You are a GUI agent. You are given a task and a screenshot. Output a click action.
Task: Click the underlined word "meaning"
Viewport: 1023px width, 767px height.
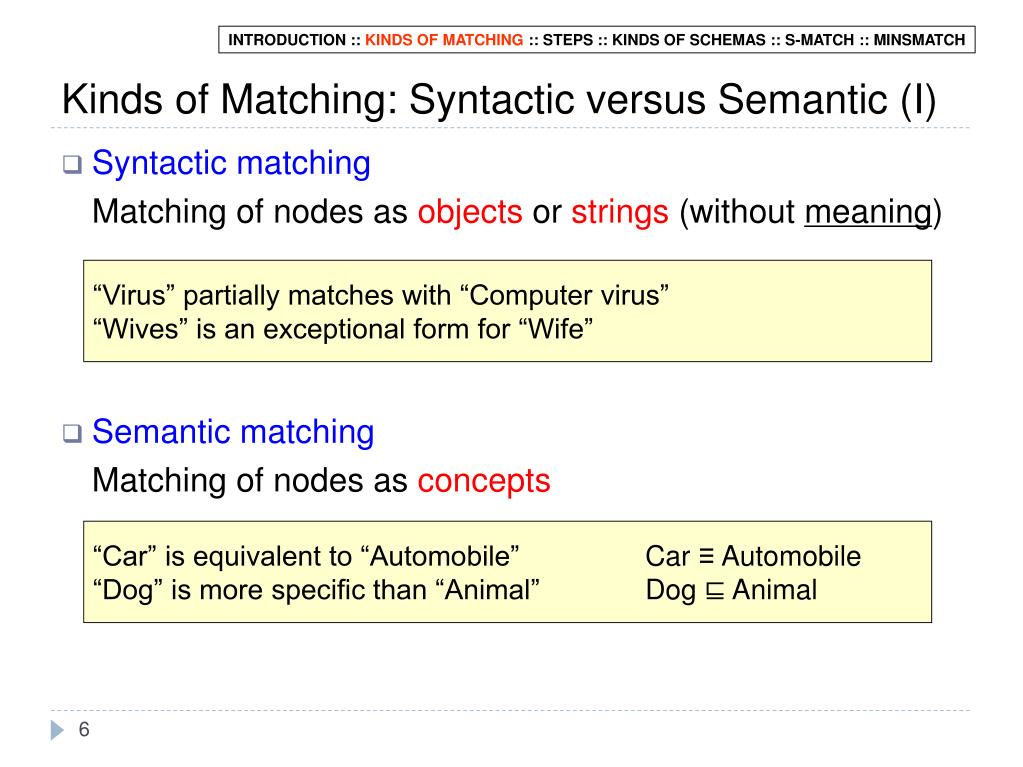pyautogui.click(x=867, y=212)
